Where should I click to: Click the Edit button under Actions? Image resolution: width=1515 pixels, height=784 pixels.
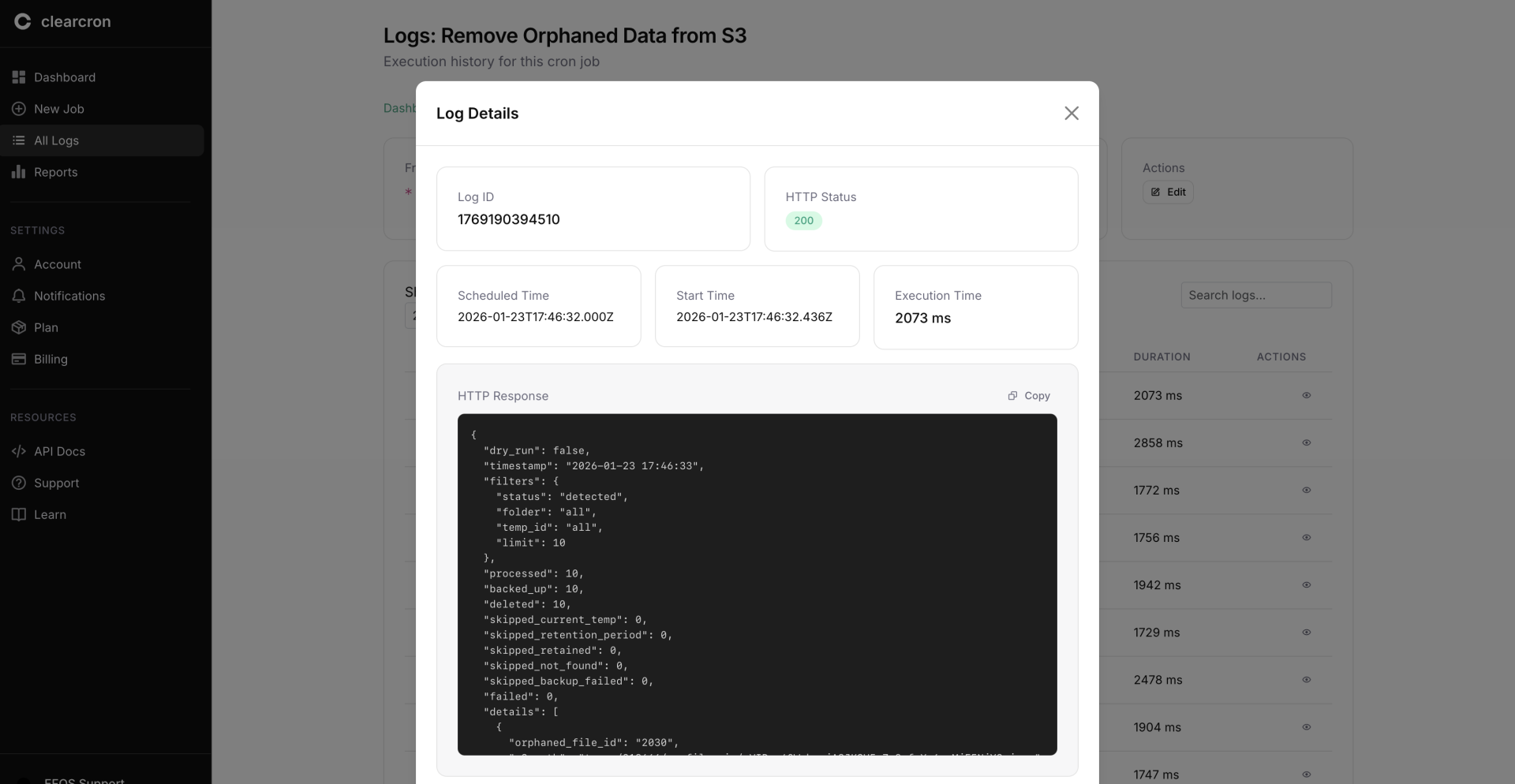[x=1168, y=192]
